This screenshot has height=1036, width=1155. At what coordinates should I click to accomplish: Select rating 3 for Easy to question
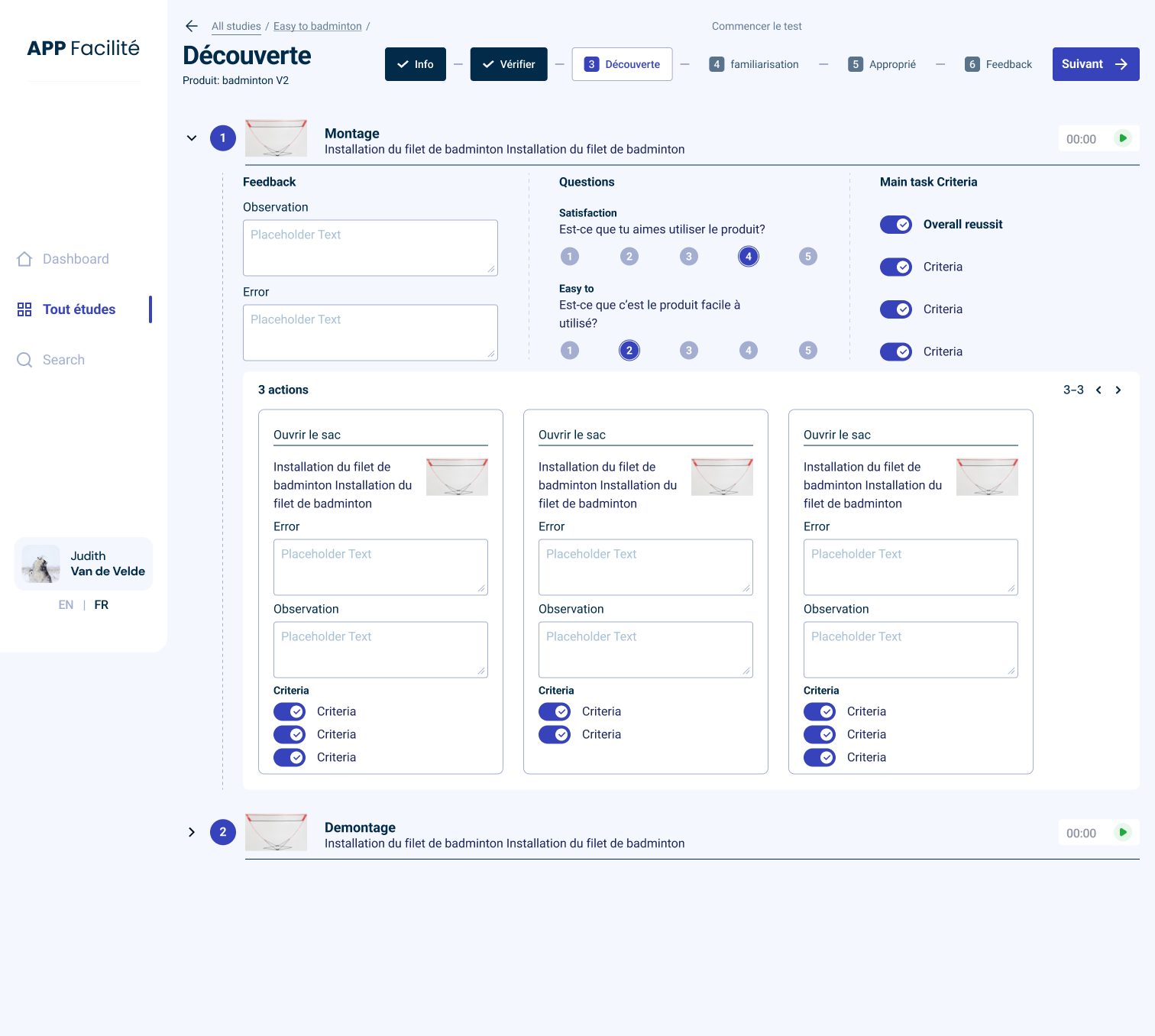[x=689, y=351]
